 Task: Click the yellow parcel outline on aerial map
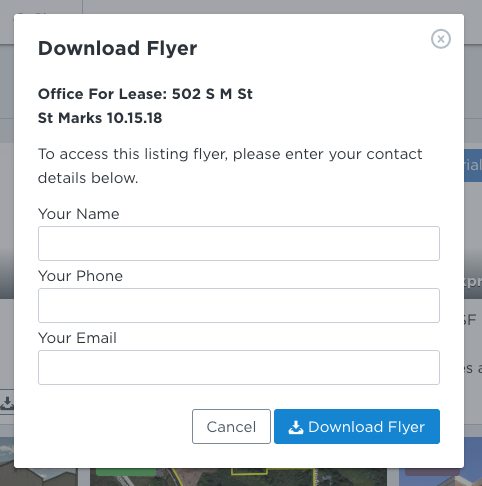[x=249, y=471]
